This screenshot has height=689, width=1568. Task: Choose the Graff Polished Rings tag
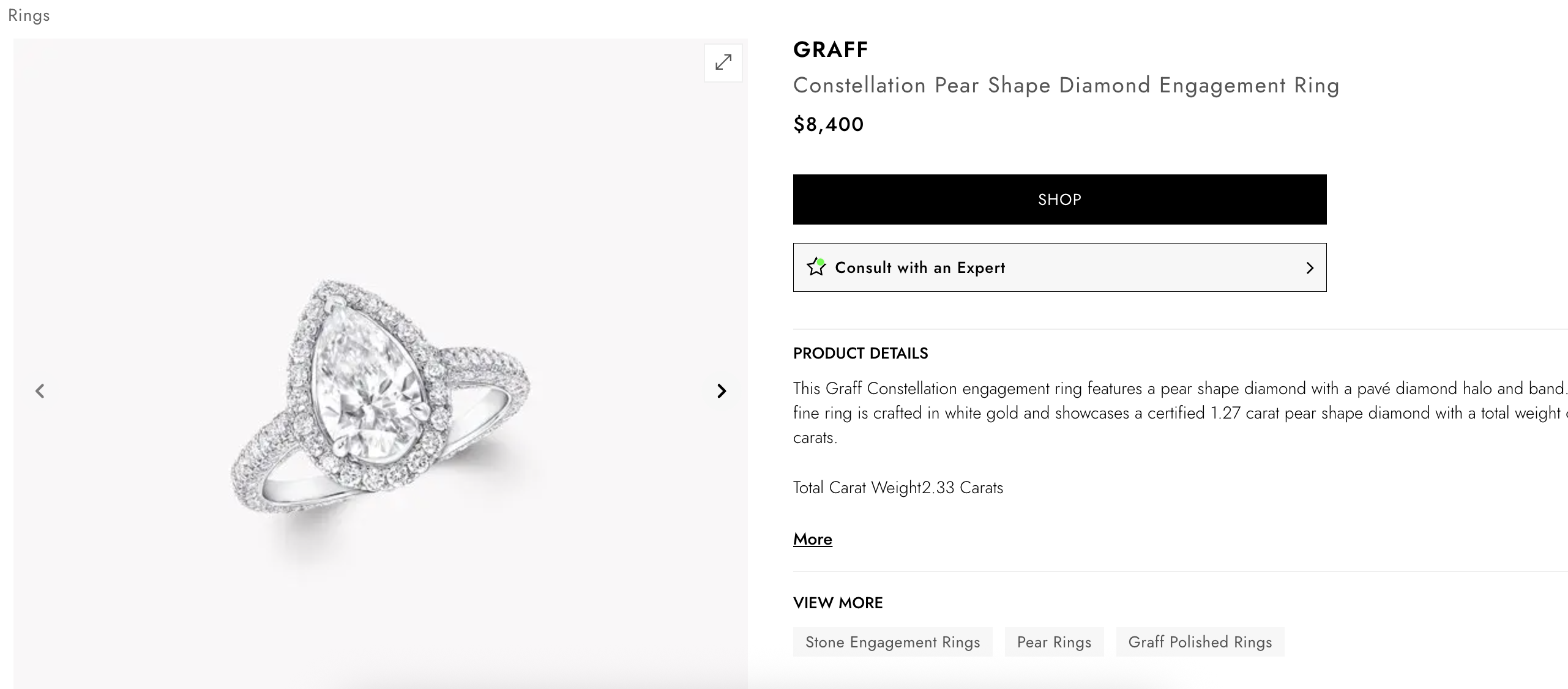click(x=1200, y=642)
